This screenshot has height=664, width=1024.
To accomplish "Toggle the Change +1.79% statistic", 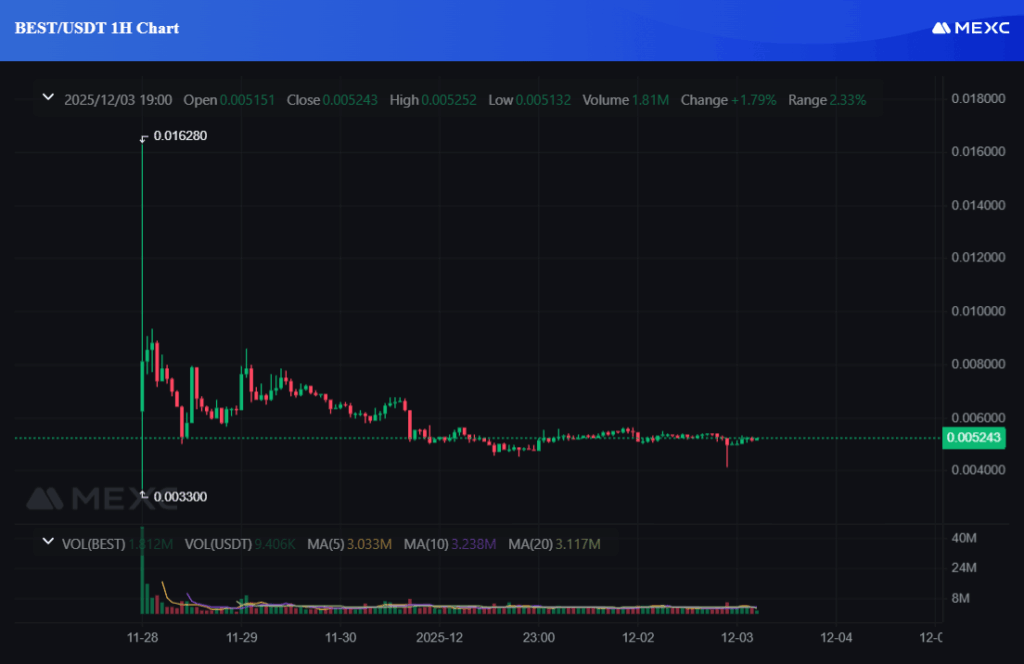I will [728, 100].
